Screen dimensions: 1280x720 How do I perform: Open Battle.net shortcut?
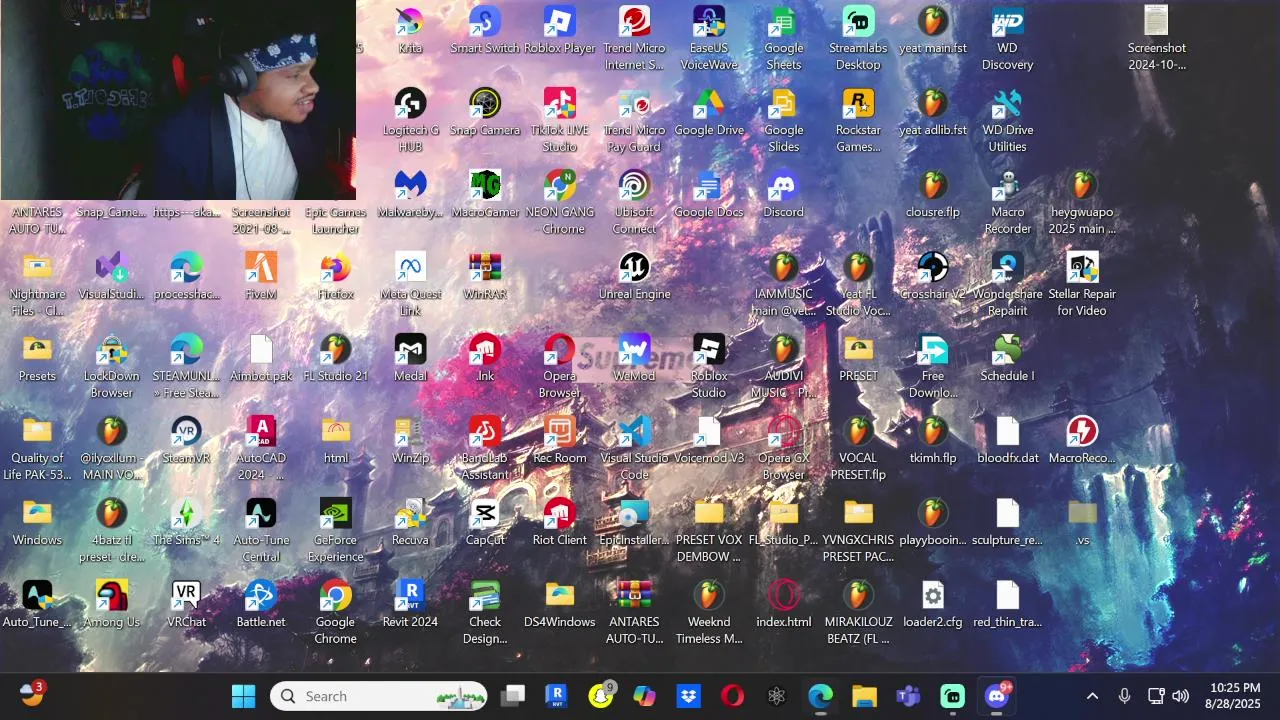pos(261,604)
